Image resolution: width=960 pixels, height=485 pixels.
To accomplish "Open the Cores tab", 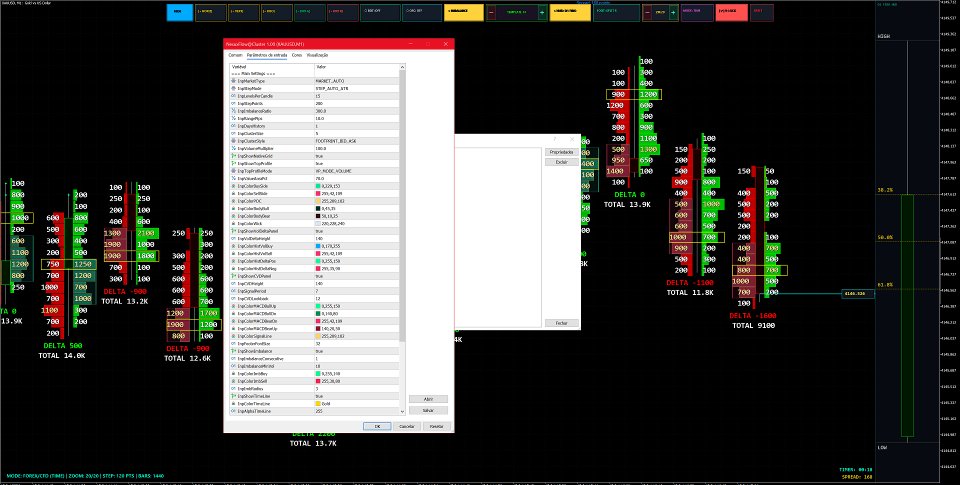I will [297, 55].
